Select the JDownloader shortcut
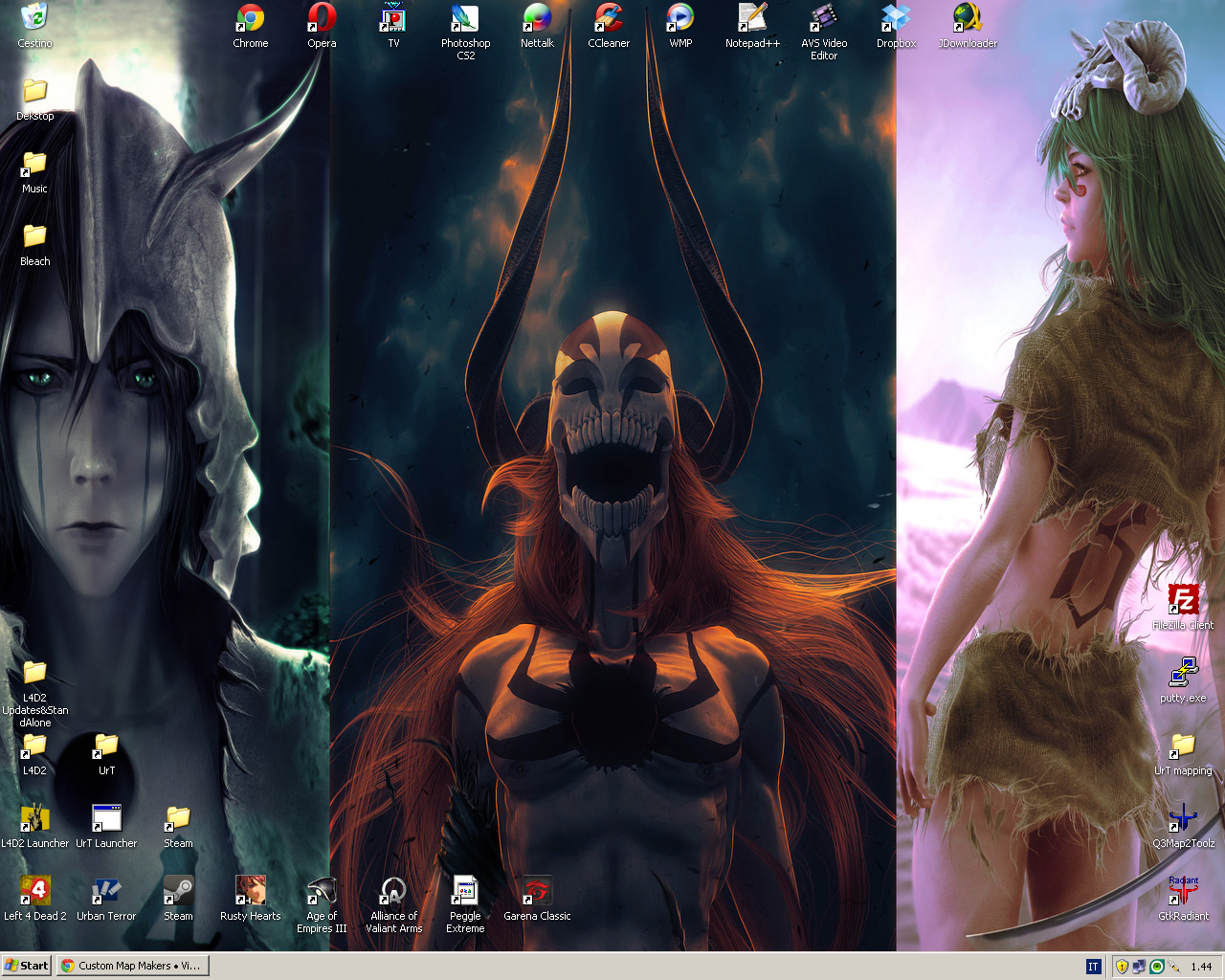Screen dimensions: 1225x980 (x=968, y=19)
